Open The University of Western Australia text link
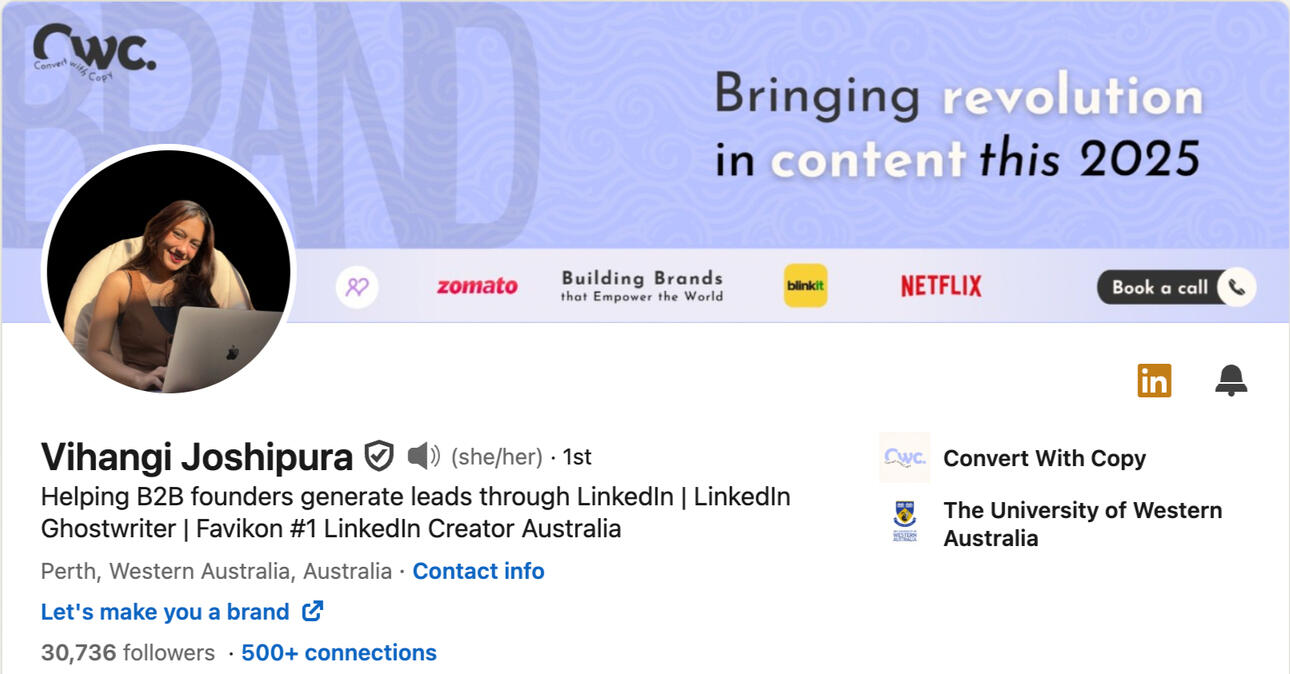Image resolution: width=1290 pixels, height=674 pixels. 1082,523
